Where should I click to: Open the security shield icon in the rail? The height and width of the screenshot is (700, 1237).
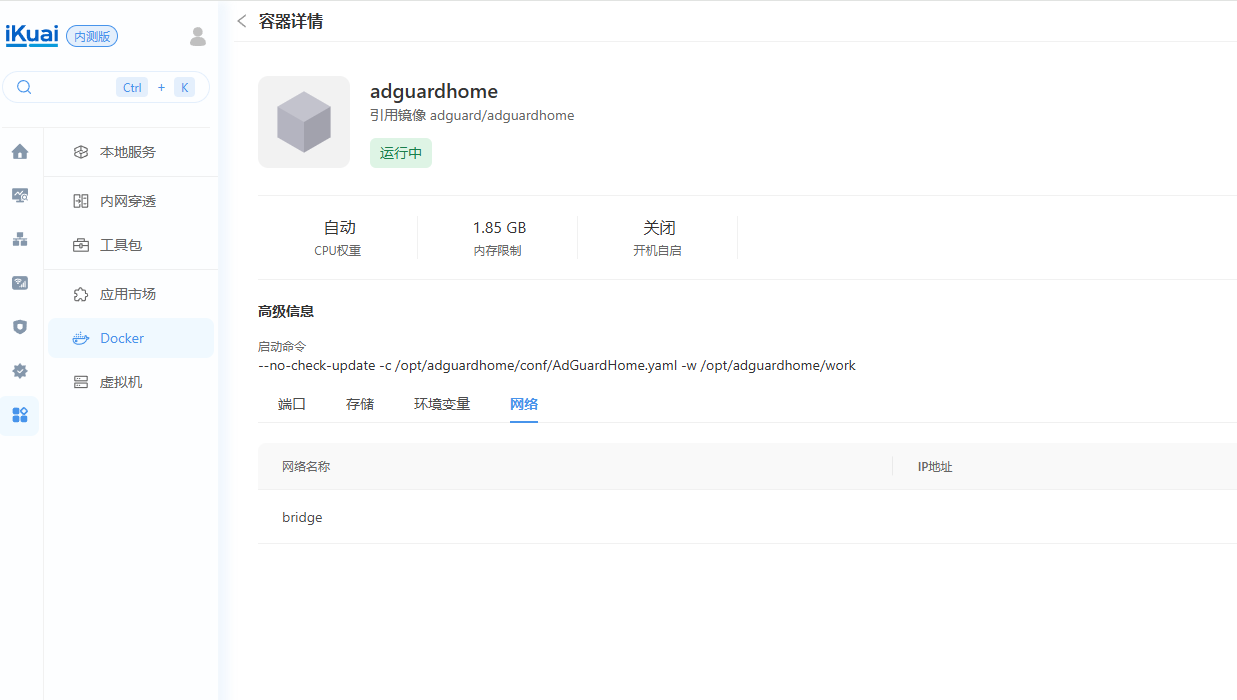tap(20, 327)
